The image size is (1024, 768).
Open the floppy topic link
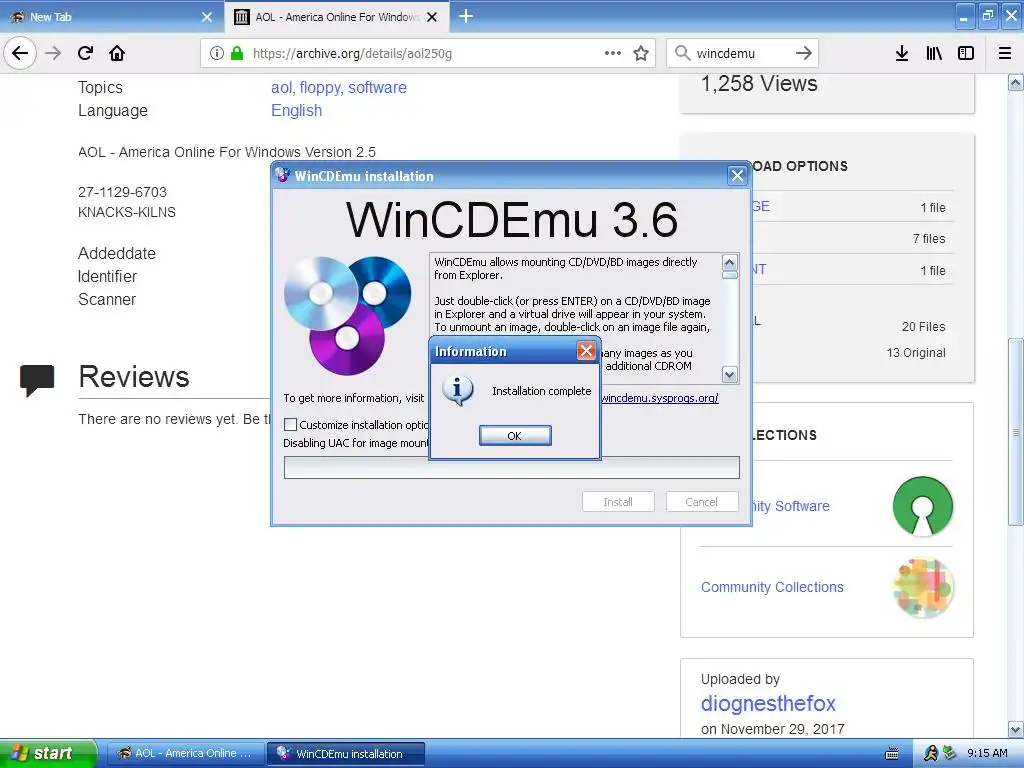(x=319, y=88)
